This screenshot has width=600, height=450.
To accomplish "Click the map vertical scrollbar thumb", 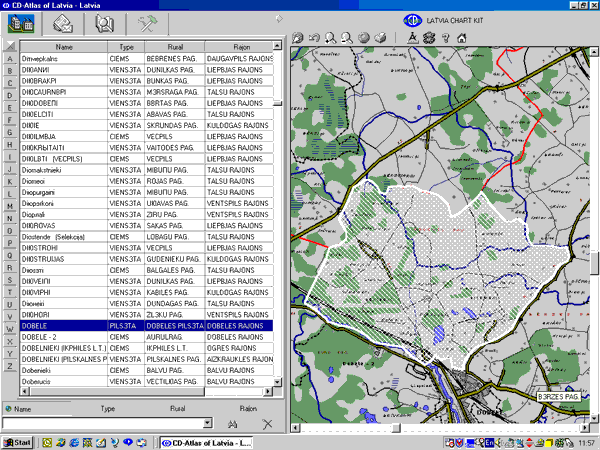I will (594, 263).
